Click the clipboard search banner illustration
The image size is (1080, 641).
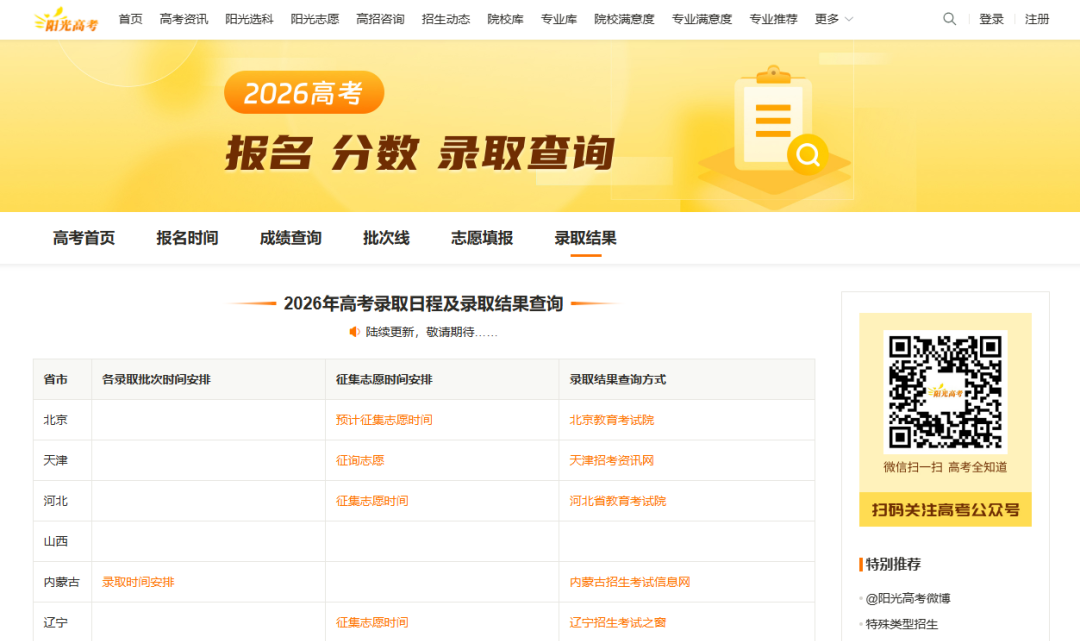(x=775, y=138)
